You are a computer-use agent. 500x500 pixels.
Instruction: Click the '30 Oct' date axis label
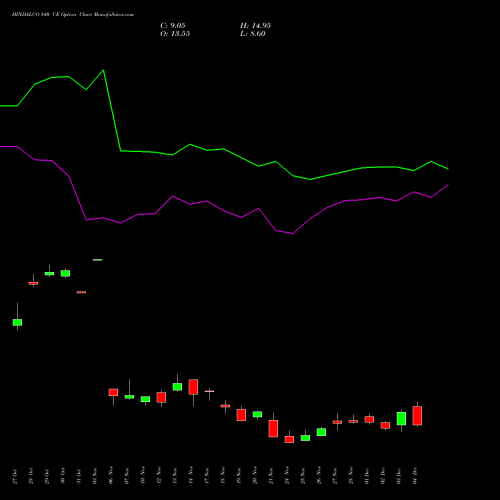click(x=63, y=476)
